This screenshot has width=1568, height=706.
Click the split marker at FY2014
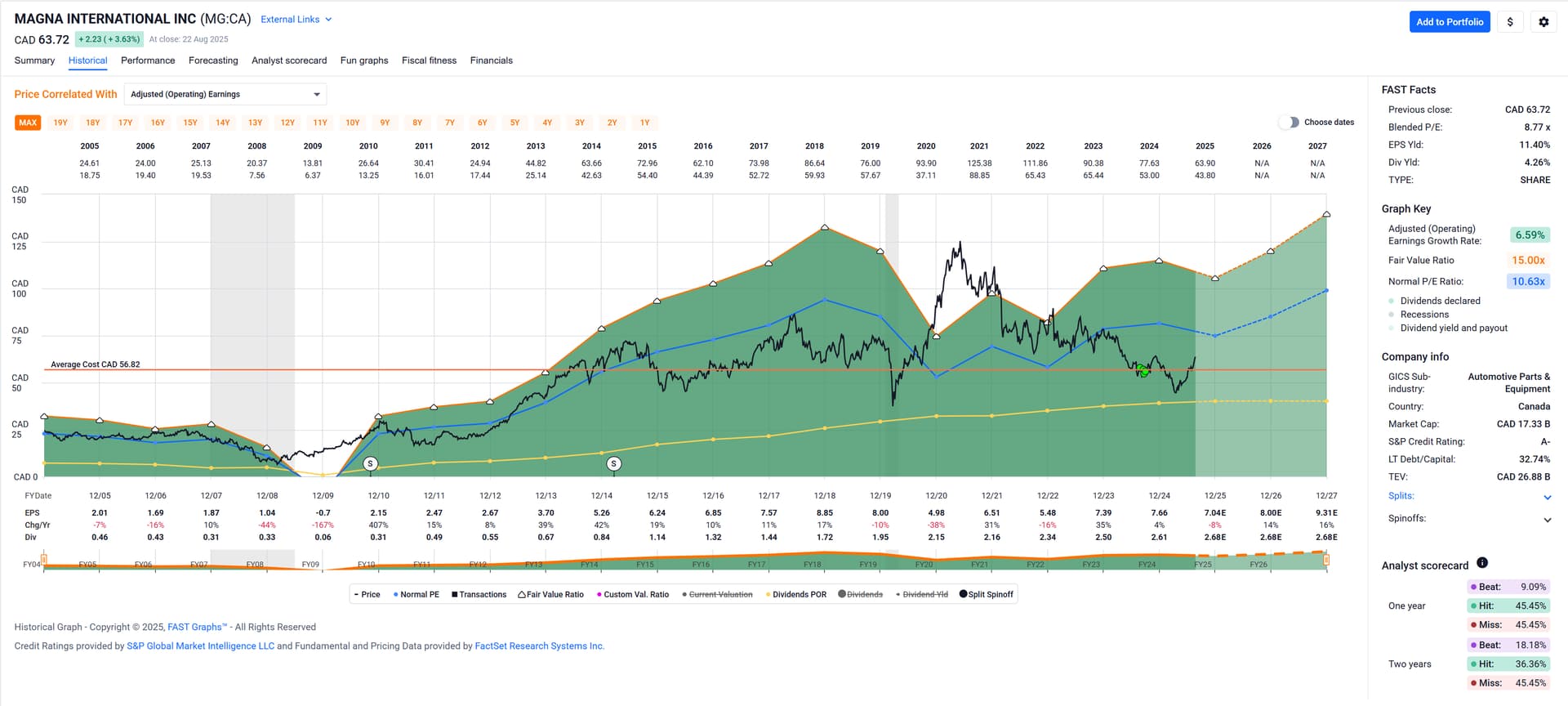coord(614,464)
